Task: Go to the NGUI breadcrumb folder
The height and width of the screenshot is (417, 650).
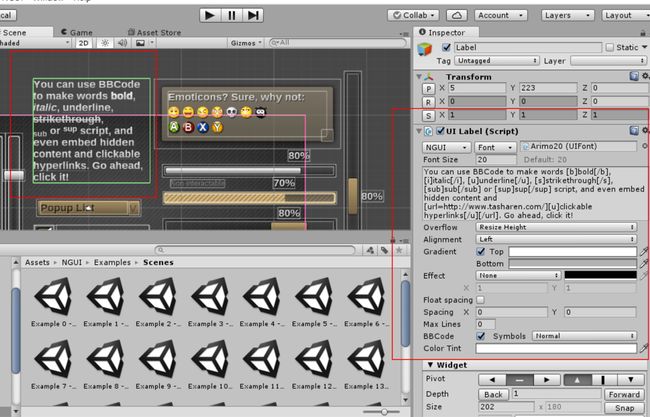Action: (71, 262)
